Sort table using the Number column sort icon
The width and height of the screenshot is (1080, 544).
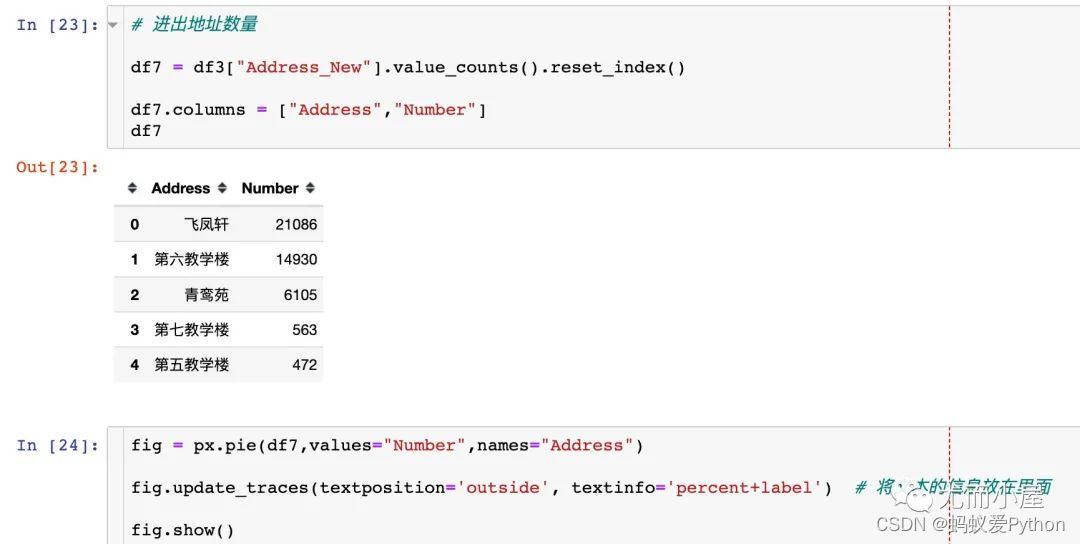tap(310, 188)
